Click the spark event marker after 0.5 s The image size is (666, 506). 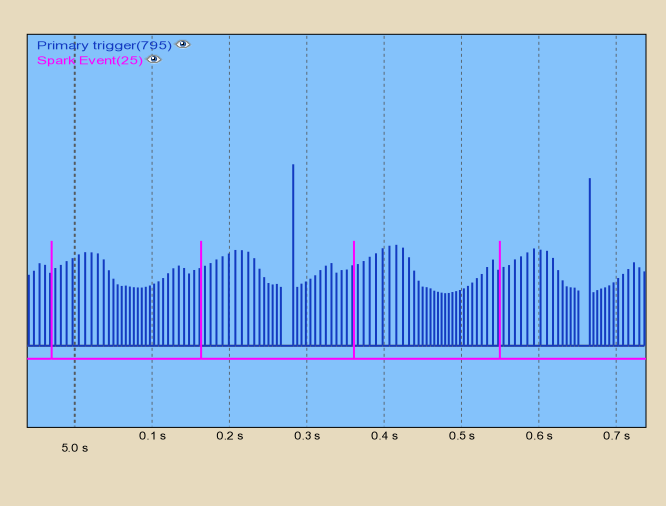500,298
